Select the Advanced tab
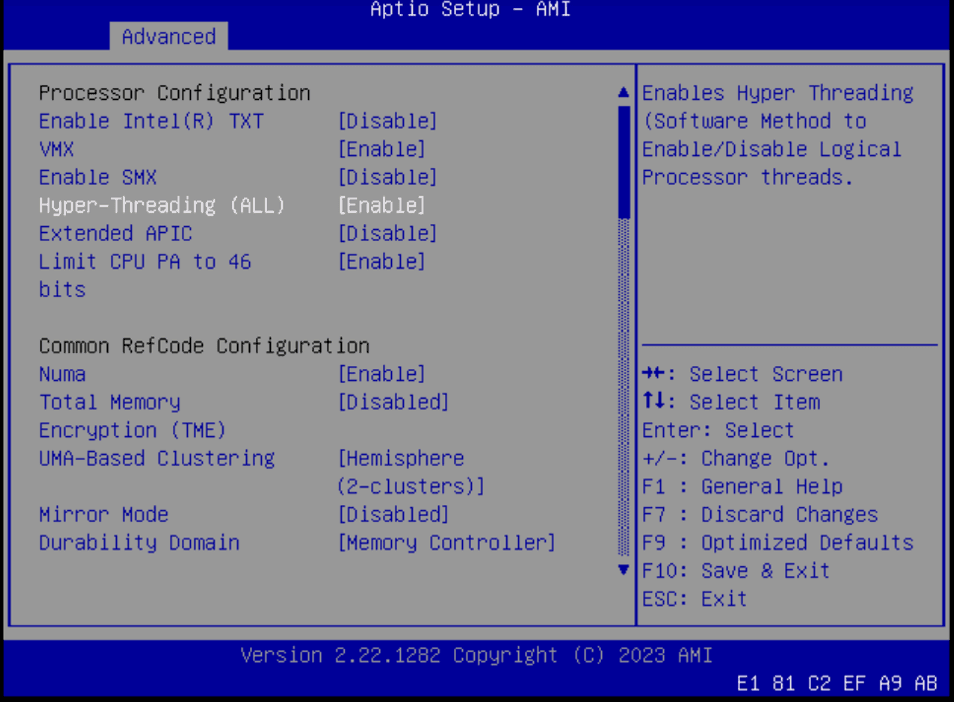The width and height of the screenshot is (954, 702). click(x=168, y=36)
